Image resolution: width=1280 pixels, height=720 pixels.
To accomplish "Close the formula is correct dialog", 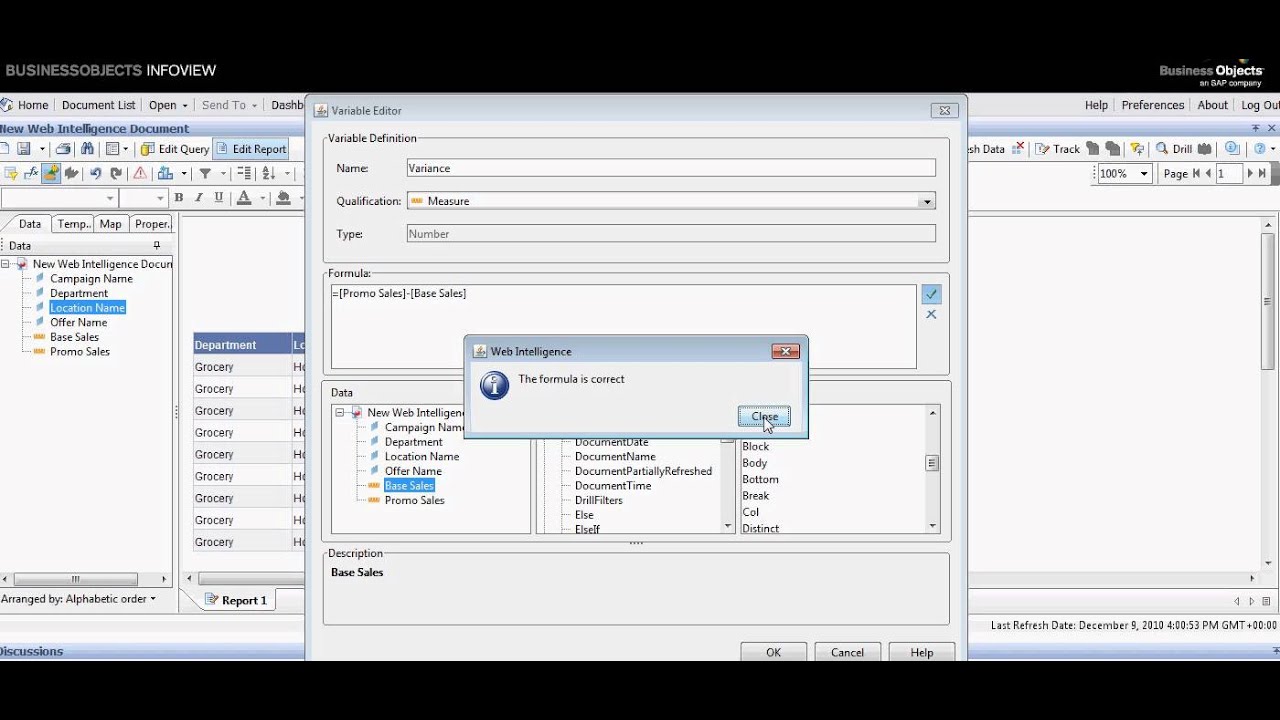I will click(764, 416).
